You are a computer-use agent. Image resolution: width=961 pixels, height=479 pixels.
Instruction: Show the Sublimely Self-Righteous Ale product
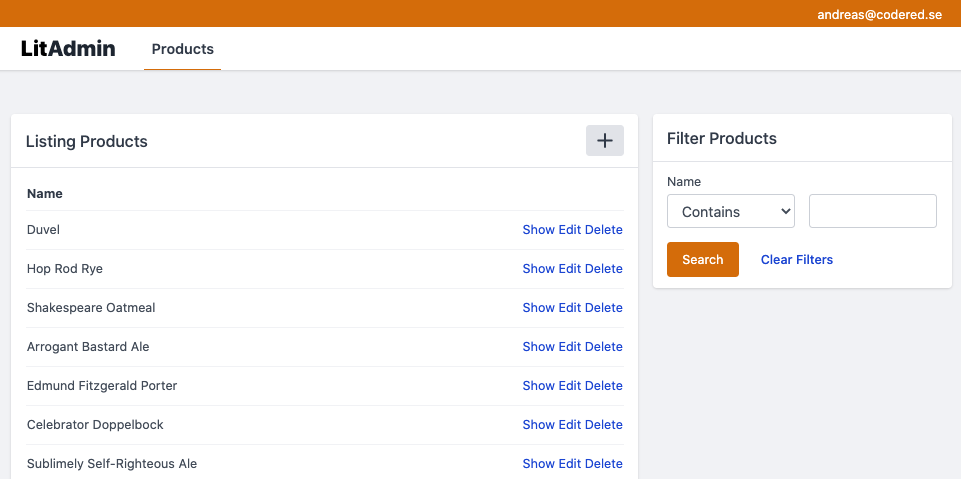[x=538, y=464]
